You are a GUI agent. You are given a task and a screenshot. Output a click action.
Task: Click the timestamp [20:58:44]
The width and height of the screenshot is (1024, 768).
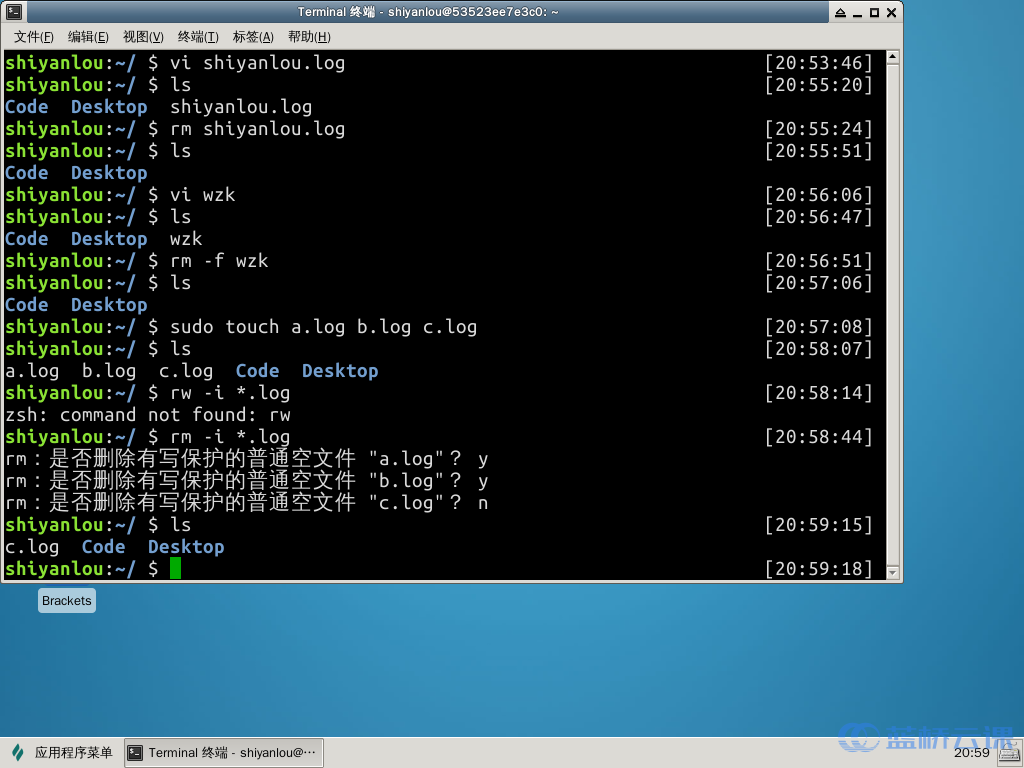click(x=818, y=436)
